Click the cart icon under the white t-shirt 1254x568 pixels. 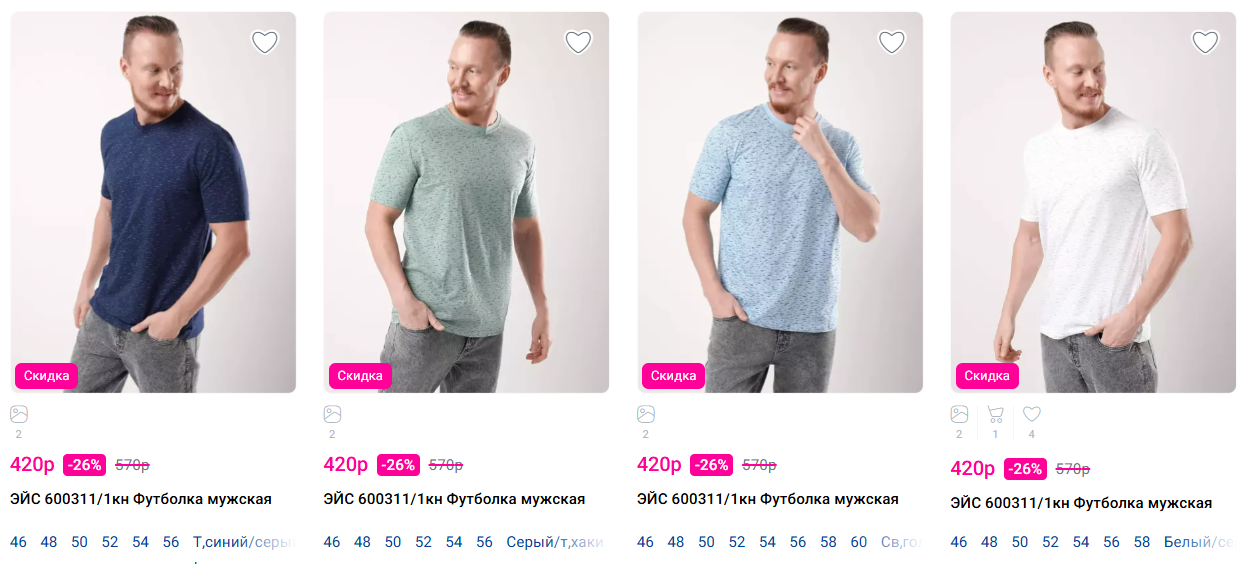pyautogui.click(x=995, y=414)
